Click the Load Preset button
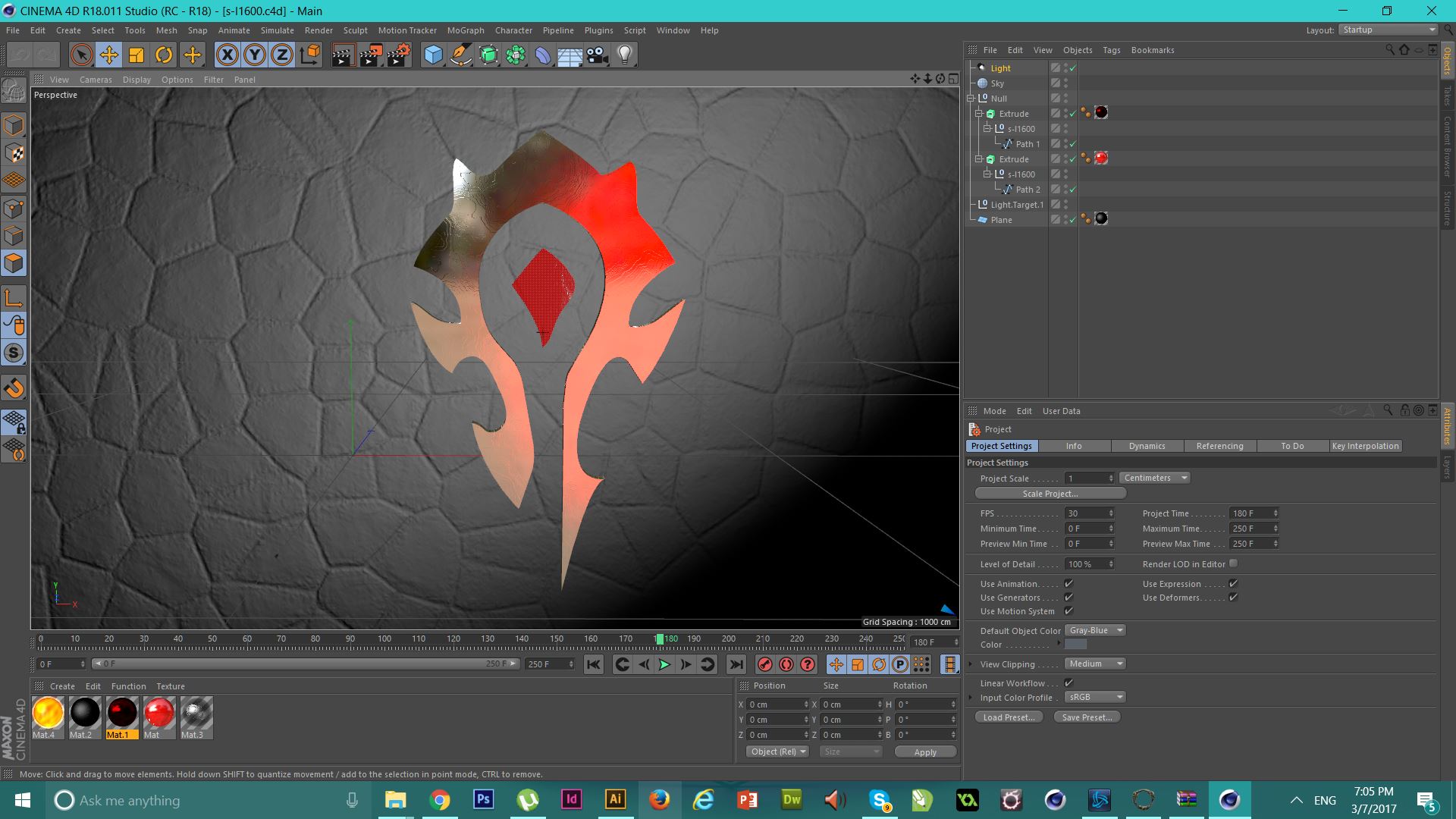 tap(1009, 717)
